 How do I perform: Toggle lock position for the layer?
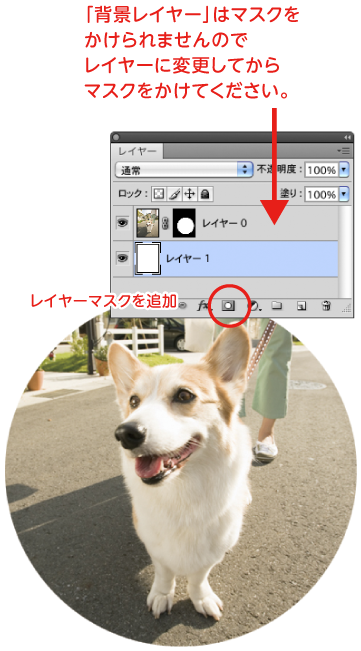click(x=190, y=194)
